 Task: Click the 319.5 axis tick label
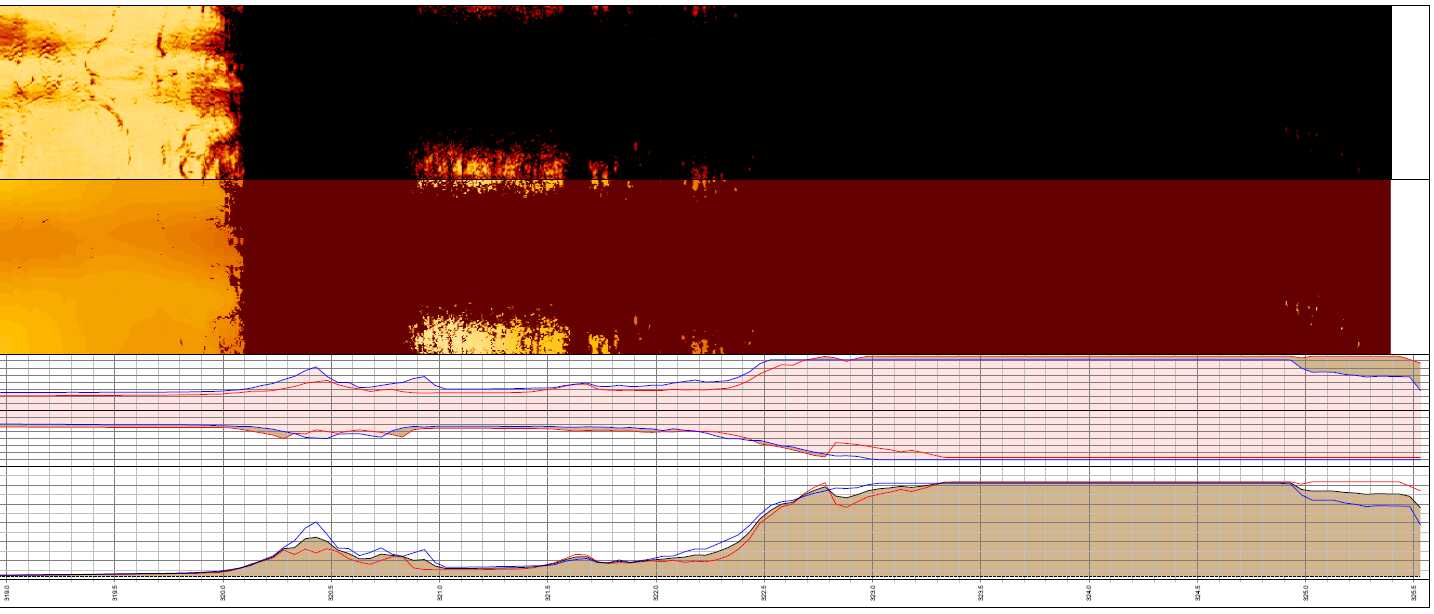tap(115, 592)
